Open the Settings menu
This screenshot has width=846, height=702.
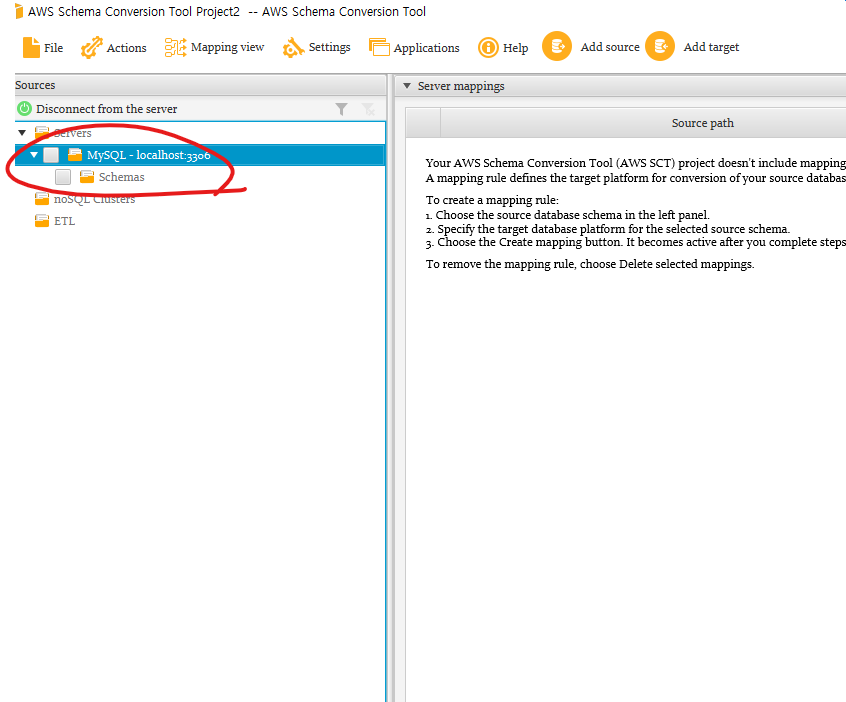pyautogui.click(x=316, y=47)
